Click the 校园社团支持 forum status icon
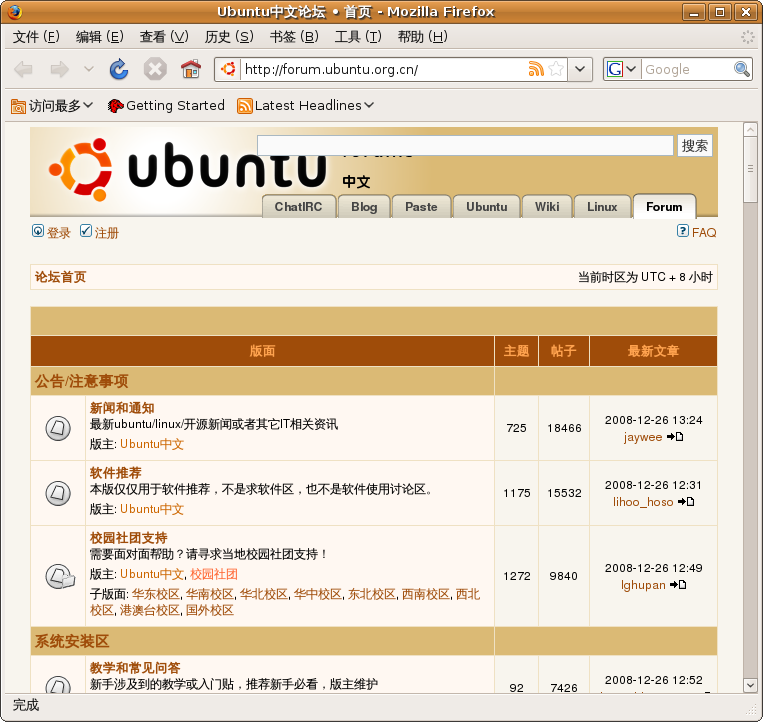 point(60,576)
